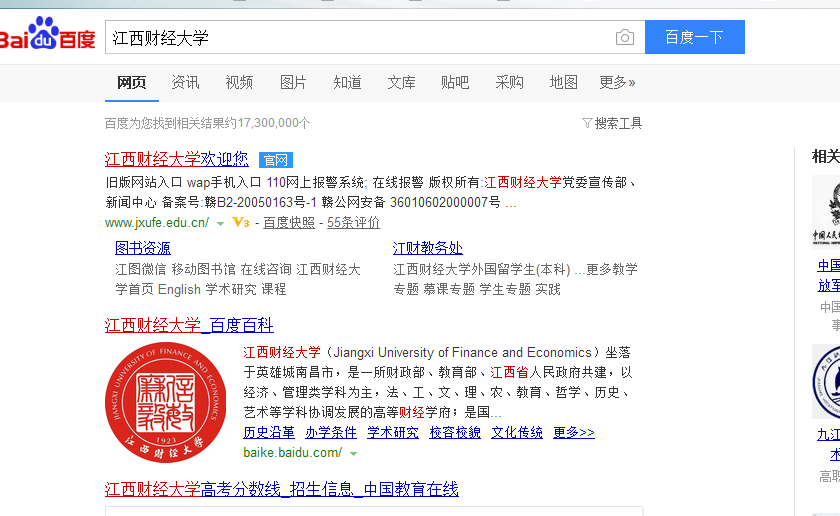This screenshot has height=516, width=840.
Task: Expand dropdown arrow next to baike.baidu.com
Action: 354,453
